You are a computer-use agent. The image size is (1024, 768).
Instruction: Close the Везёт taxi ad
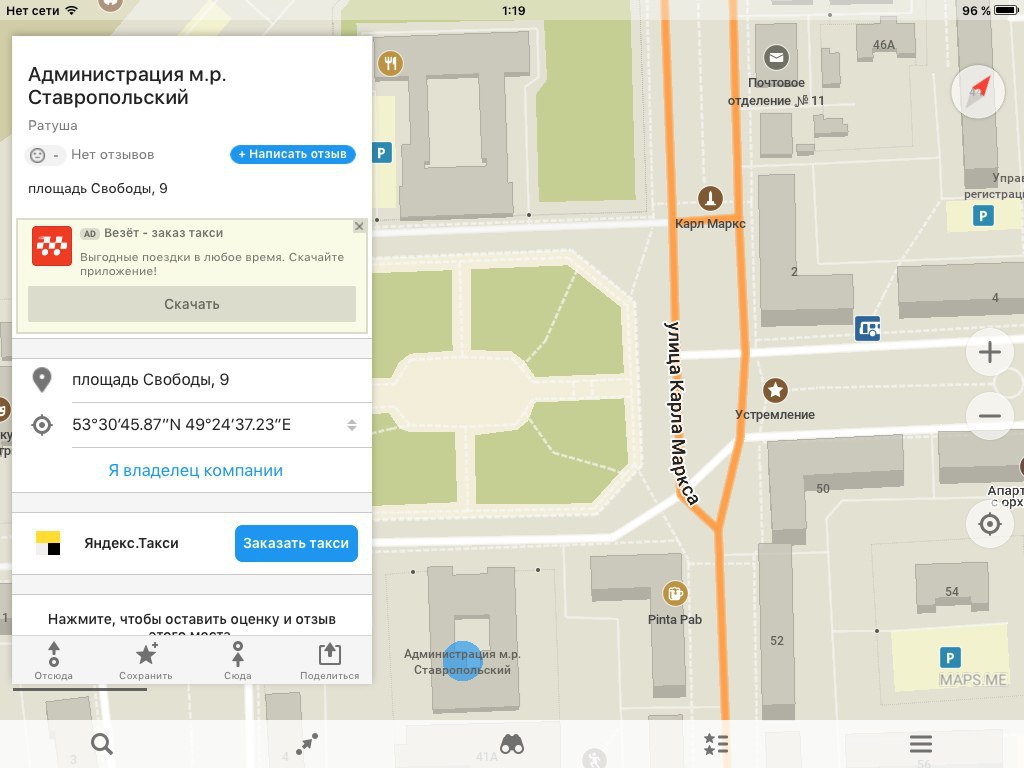point(359,226)
